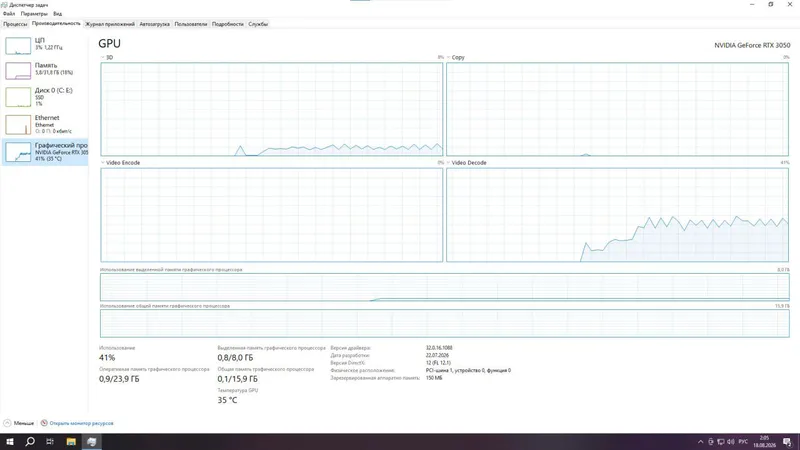This screenshot has height=450, width=800.
Task: Click the shared GPU memory usage graph
Action: pos(444,323)
